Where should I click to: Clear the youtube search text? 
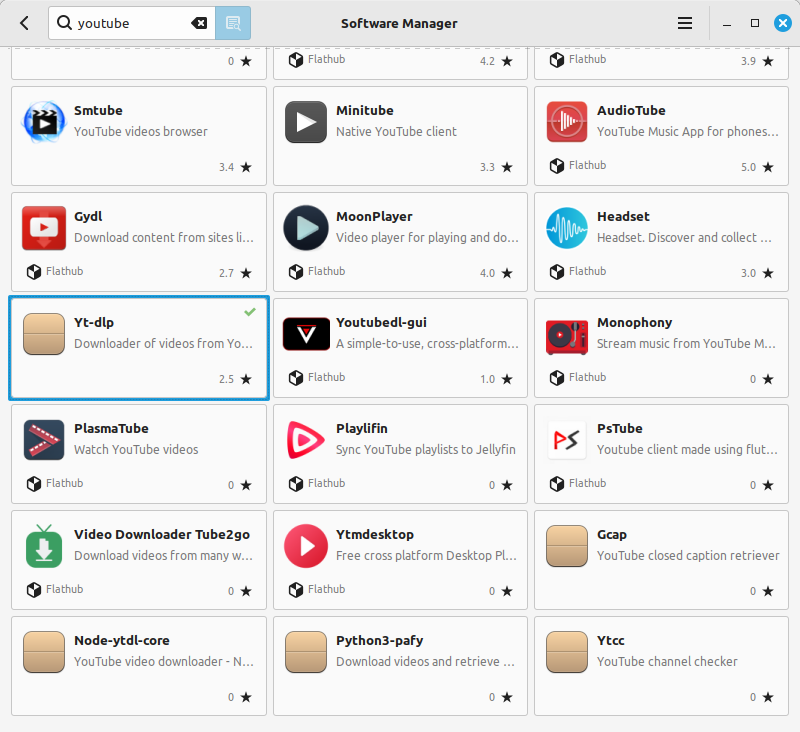199,23
